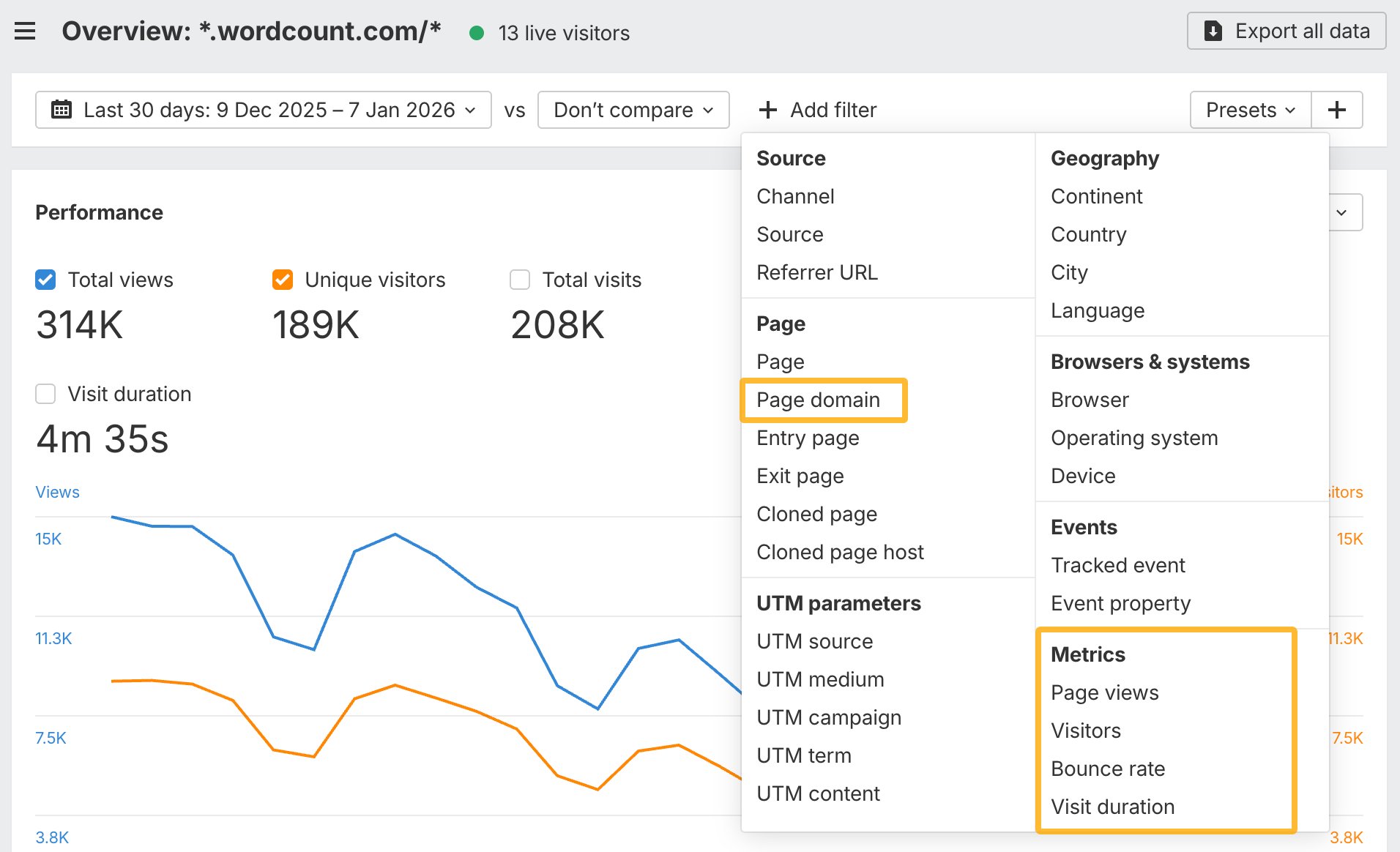Viewport: 1400px width, 852px height.
Task: Disable the Unique visitors checkbox
Action: pyautogui.click(x=283, y=280)
